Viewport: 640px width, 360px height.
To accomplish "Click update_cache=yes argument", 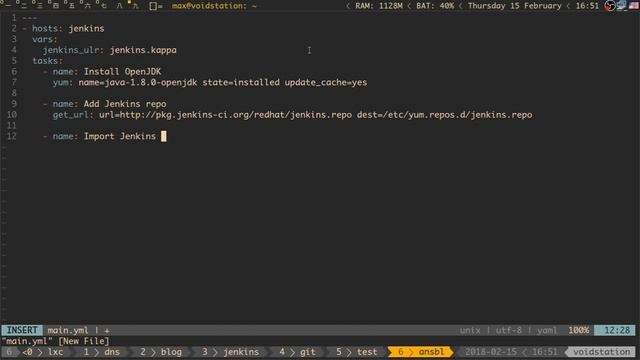I will (326, 82).
